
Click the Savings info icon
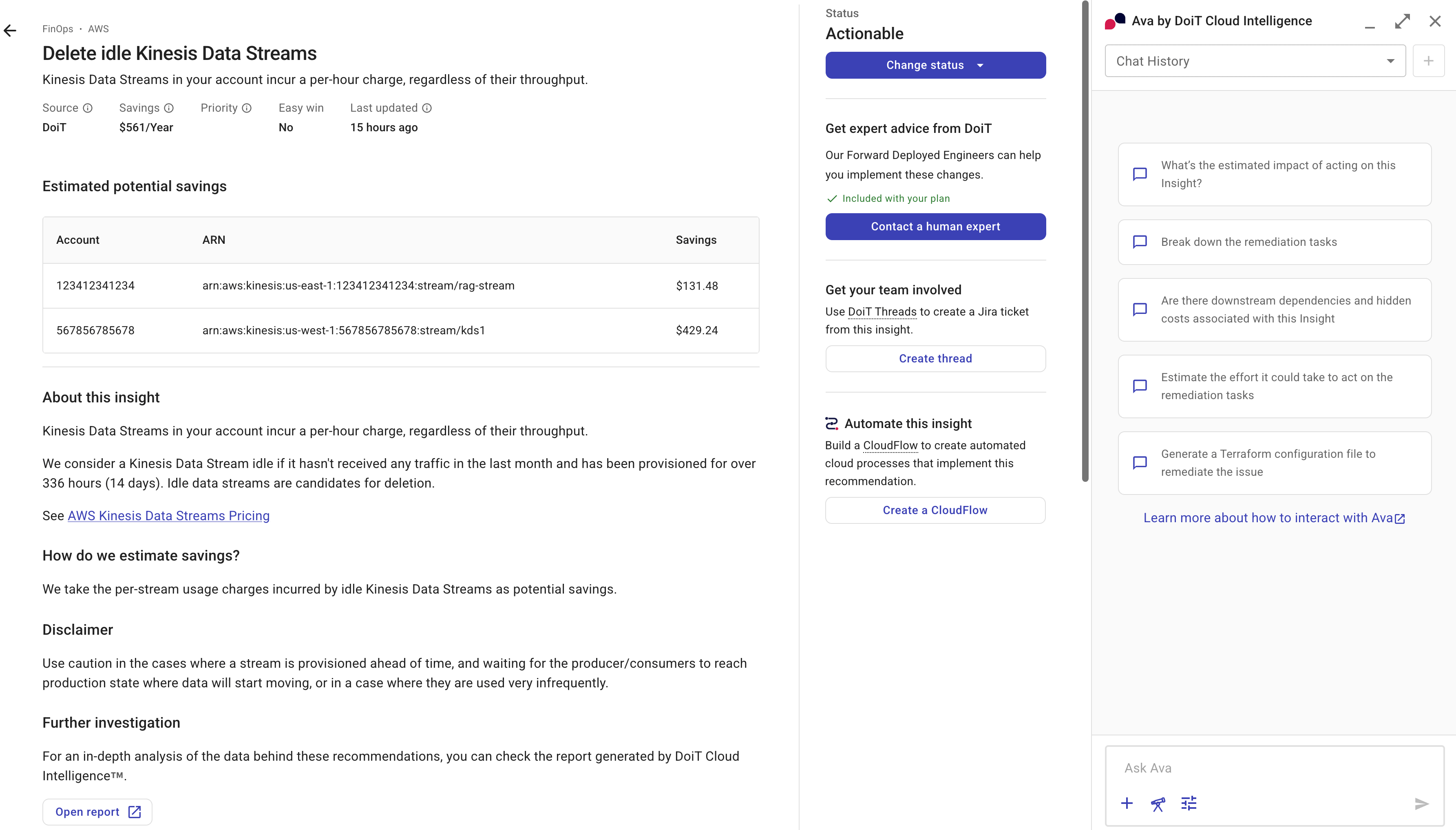click(x=169, y=108)
